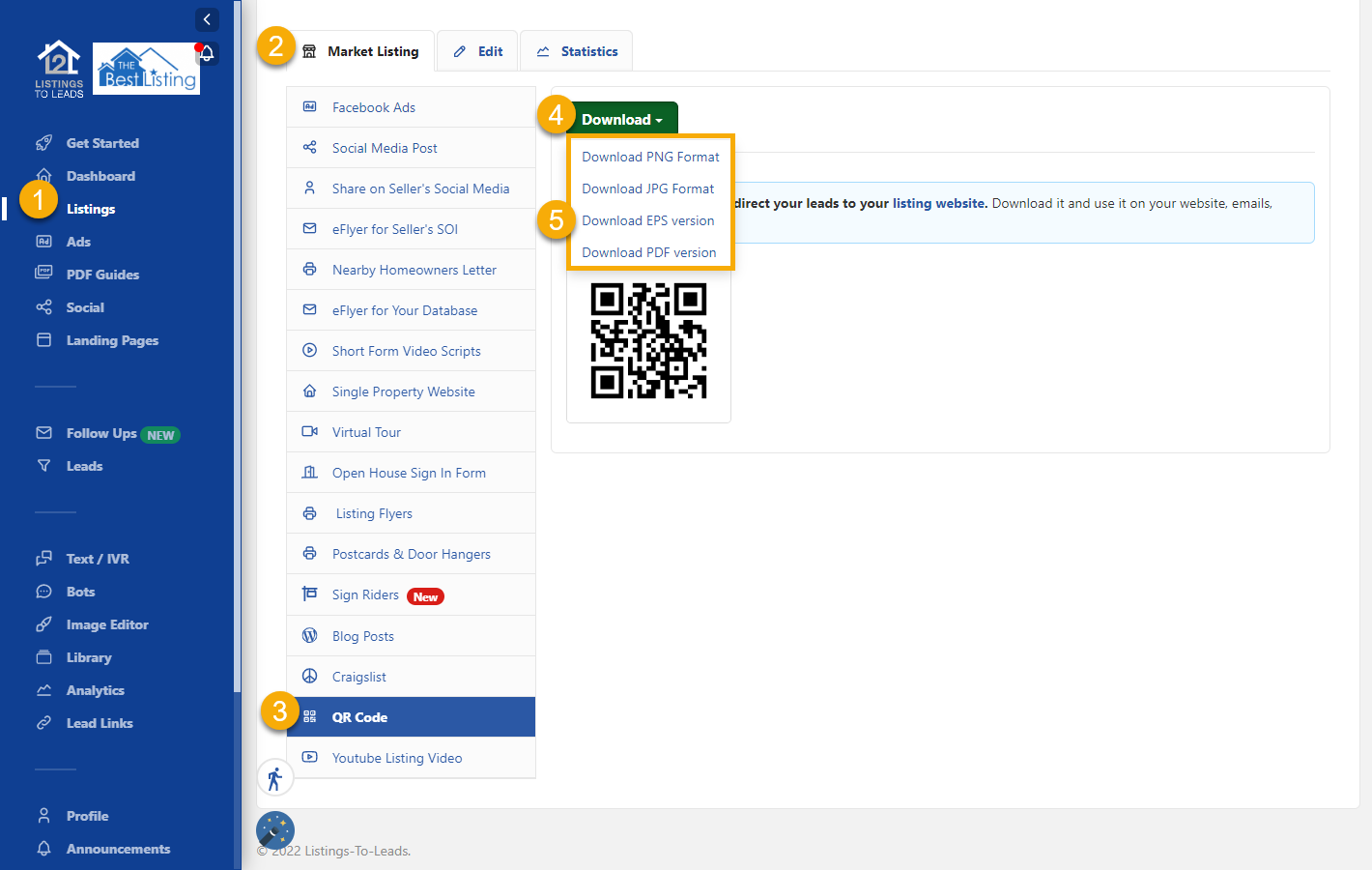This screenshot has width=1372, height=870.
Task: Click the accessibility assistant icon
Action: (x=275, y=777)
